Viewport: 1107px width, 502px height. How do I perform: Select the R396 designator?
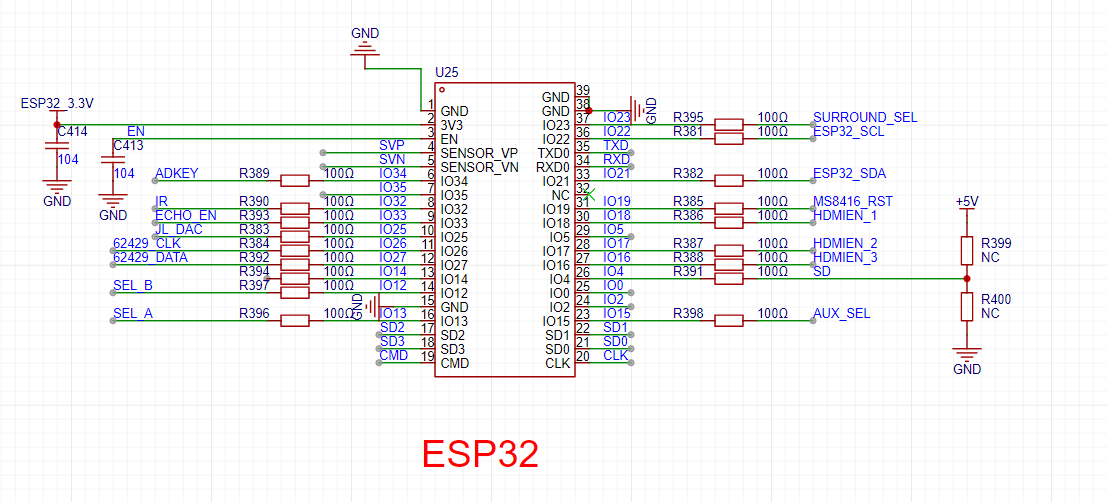point(254,313)
